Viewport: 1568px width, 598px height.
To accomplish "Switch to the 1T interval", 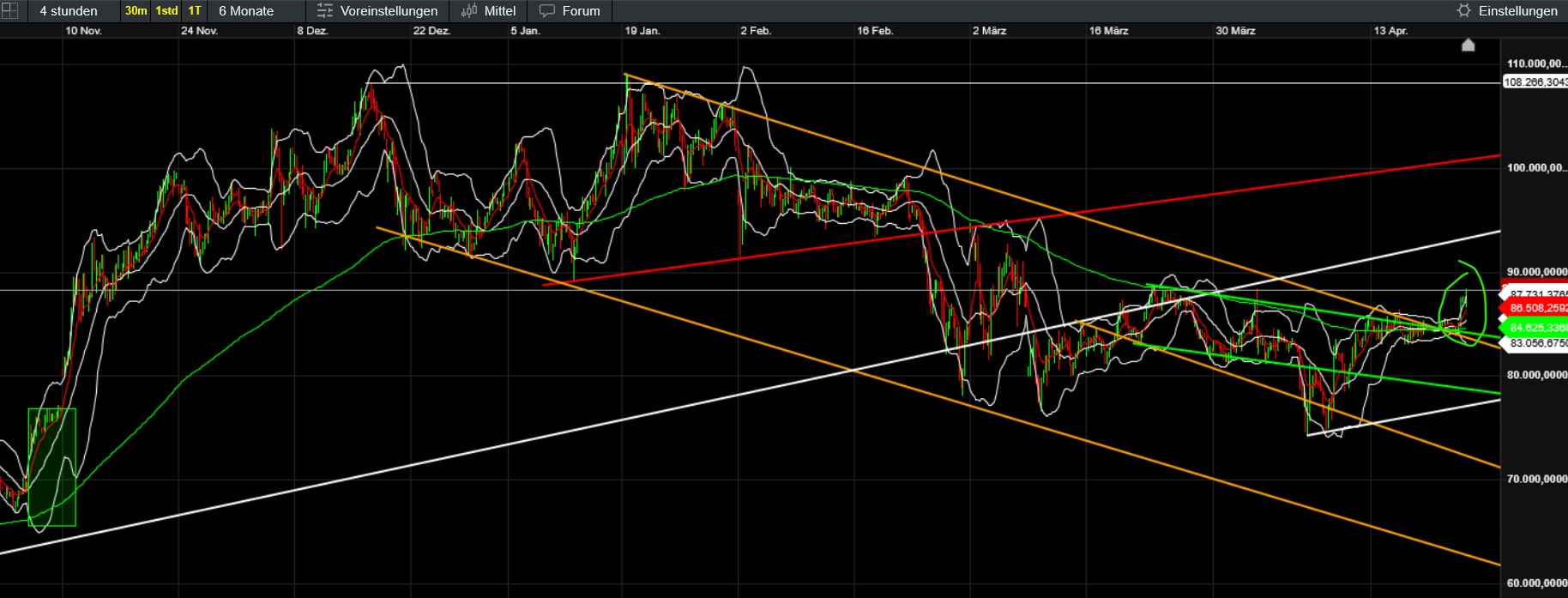I will (195, 11).
